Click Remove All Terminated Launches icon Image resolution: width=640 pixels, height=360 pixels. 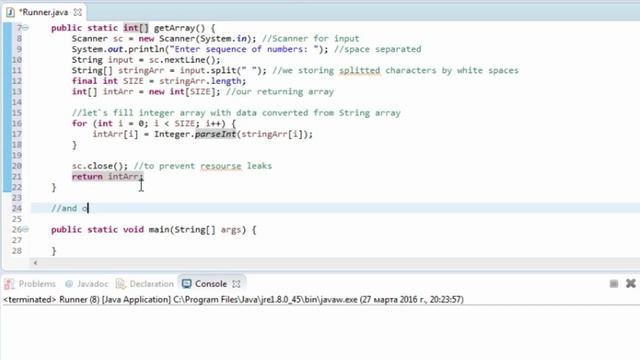[631, 283]
